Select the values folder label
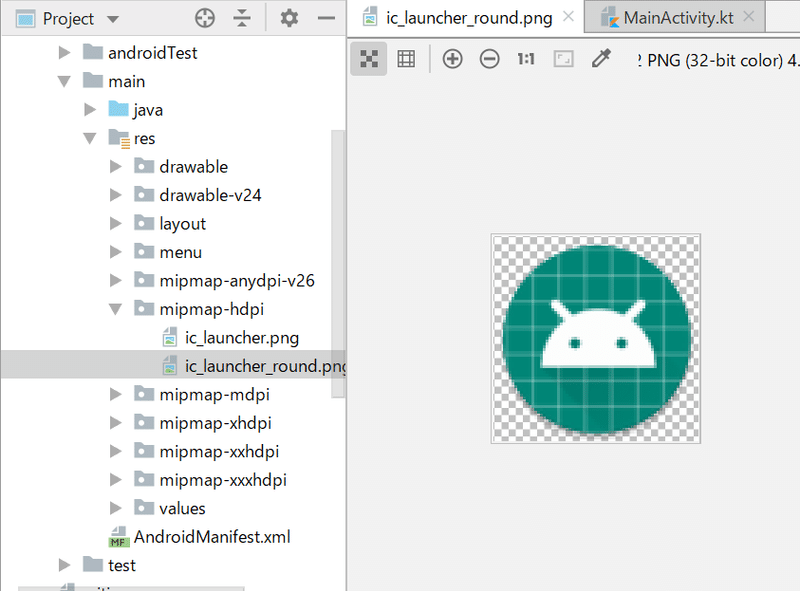 point(182,509)
